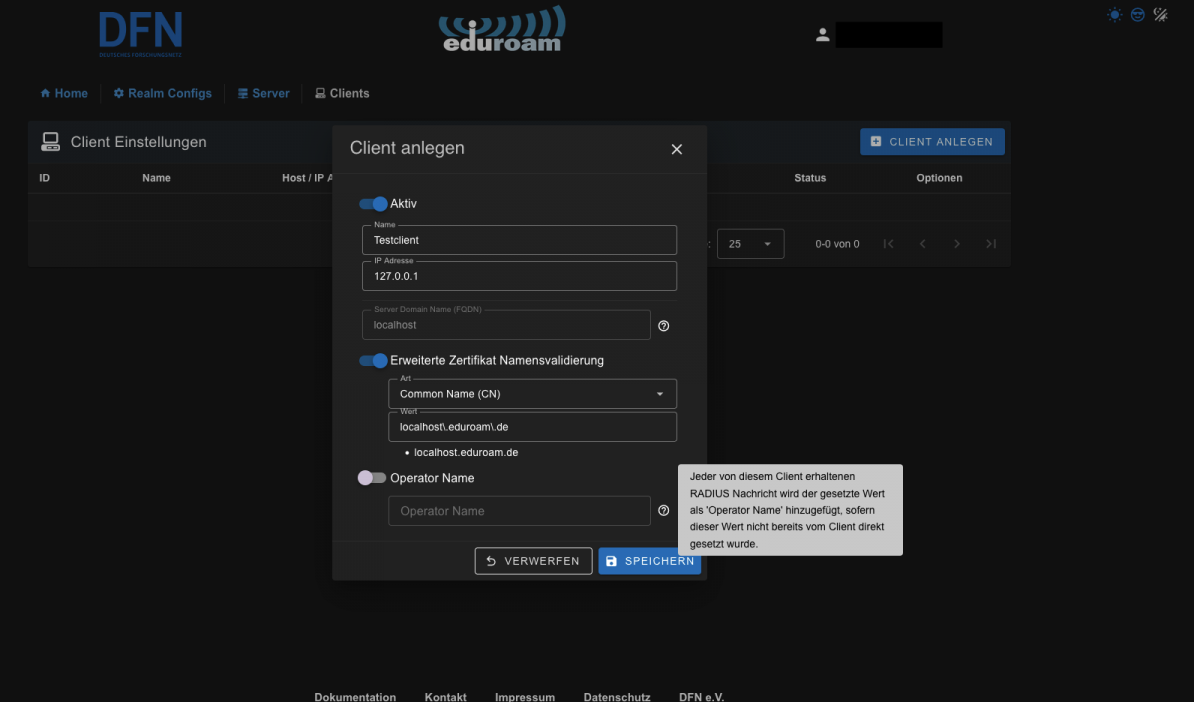Click into the IP Adresse input field
The image size is (1194, 702).
pos(519,276)
